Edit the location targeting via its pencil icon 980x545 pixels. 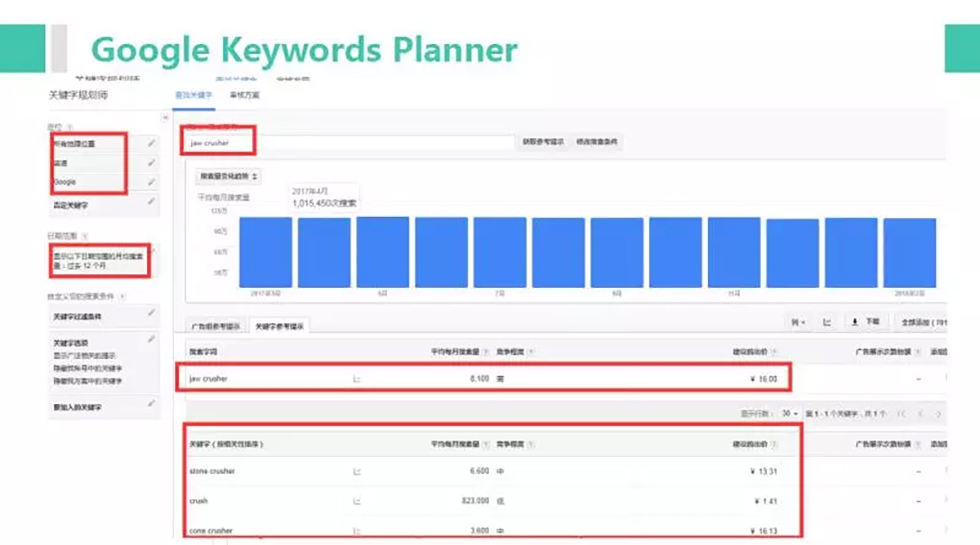pyautogui.click(x=151, y=144)
